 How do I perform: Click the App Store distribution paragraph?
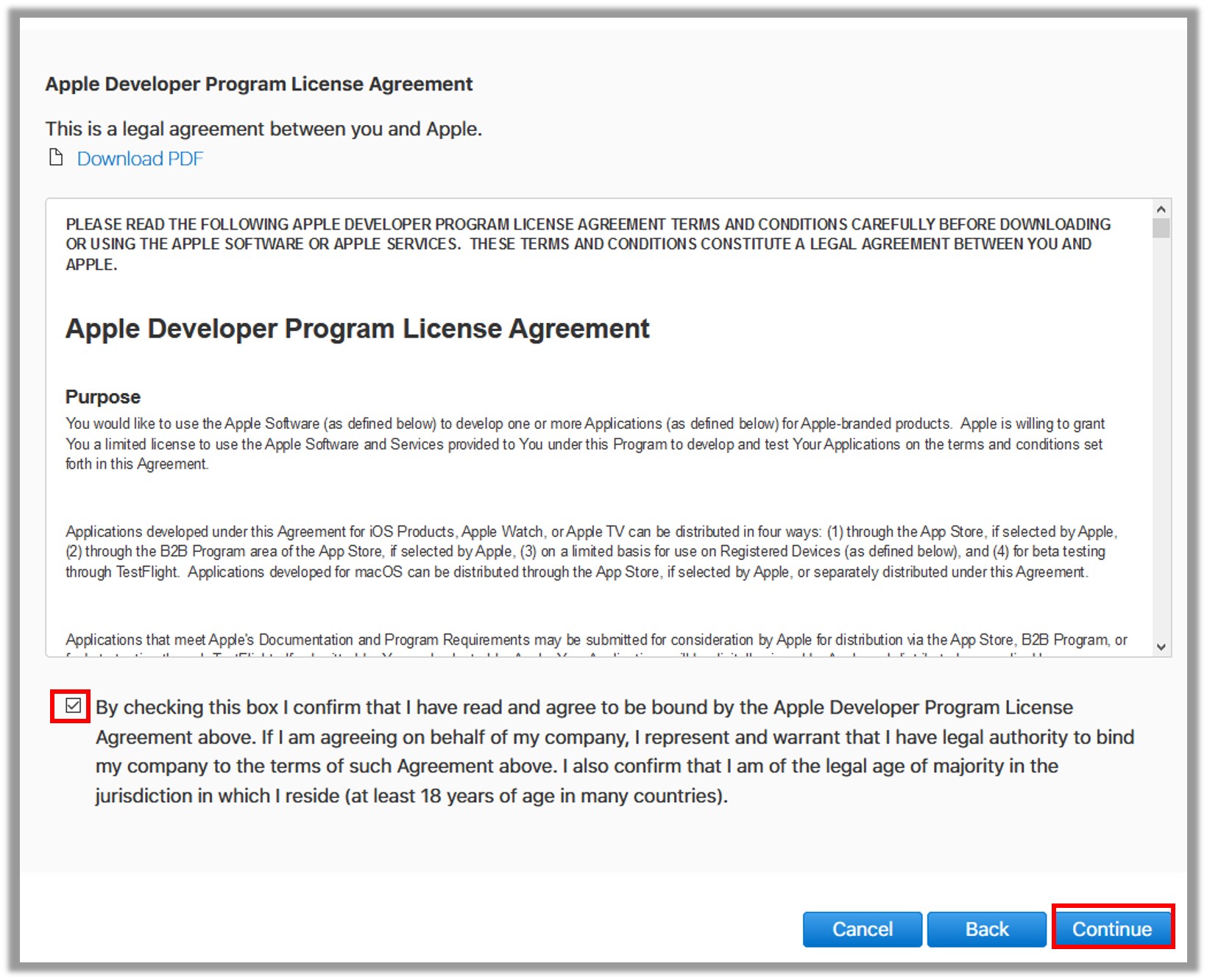coord(589,551)
